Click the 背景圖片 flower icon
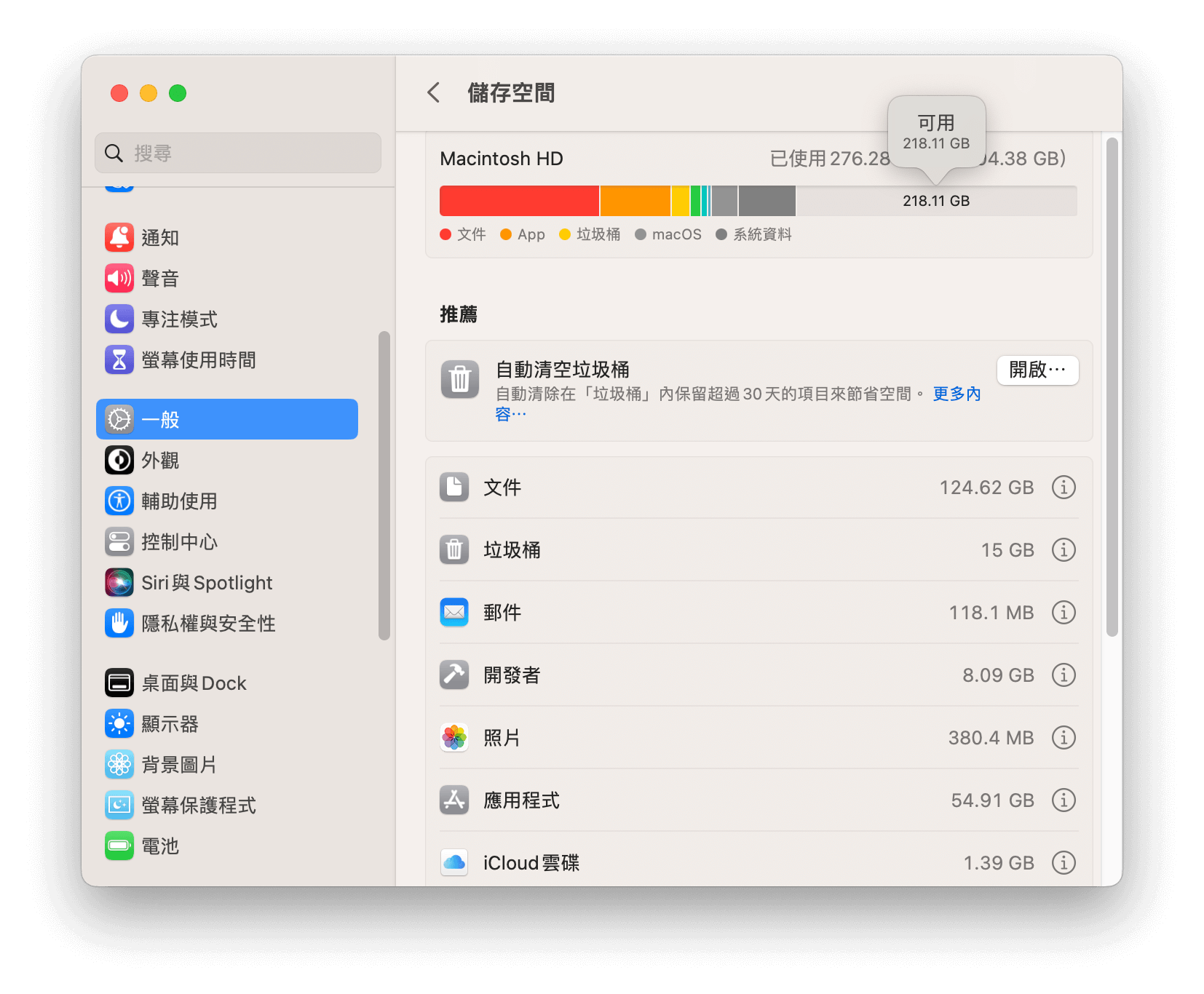The height and width of the screenshot is (994, 1204). coord(119,764)
